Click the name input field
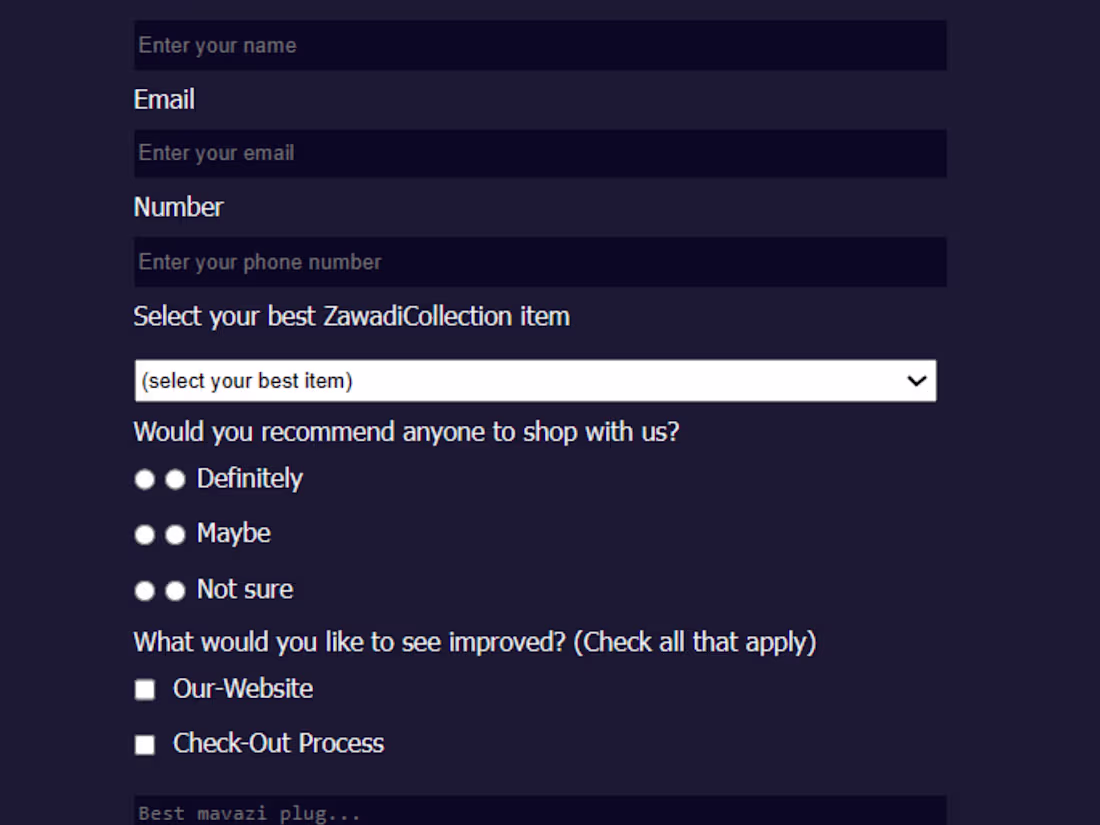Image resolution: width=1100 pixels, height=825 pixels. point(540,45)
